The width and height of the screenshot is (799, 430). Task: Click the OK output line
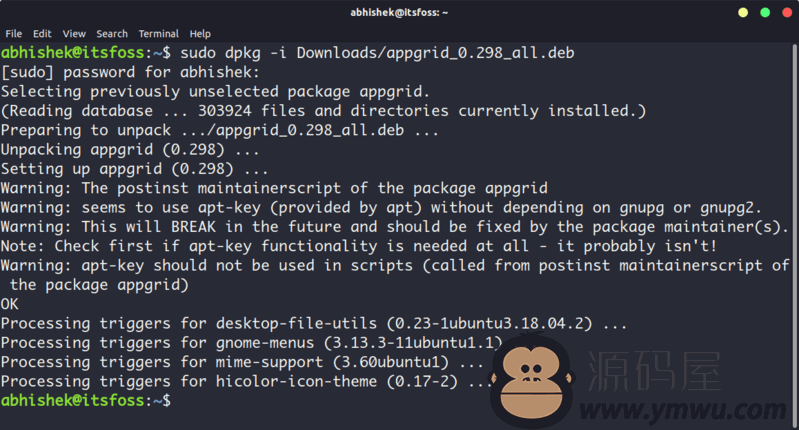[10, 304]
